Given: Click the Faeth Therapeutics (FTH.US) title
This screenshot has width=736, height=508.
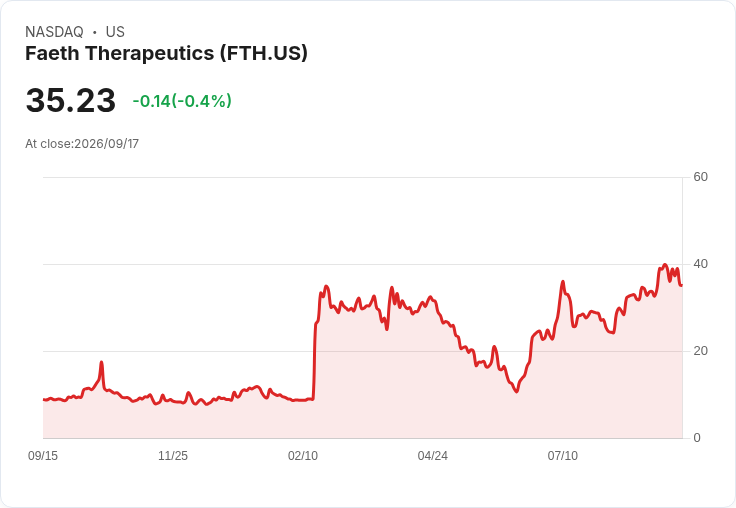Looking at the screenshot, I should (166, 54).
